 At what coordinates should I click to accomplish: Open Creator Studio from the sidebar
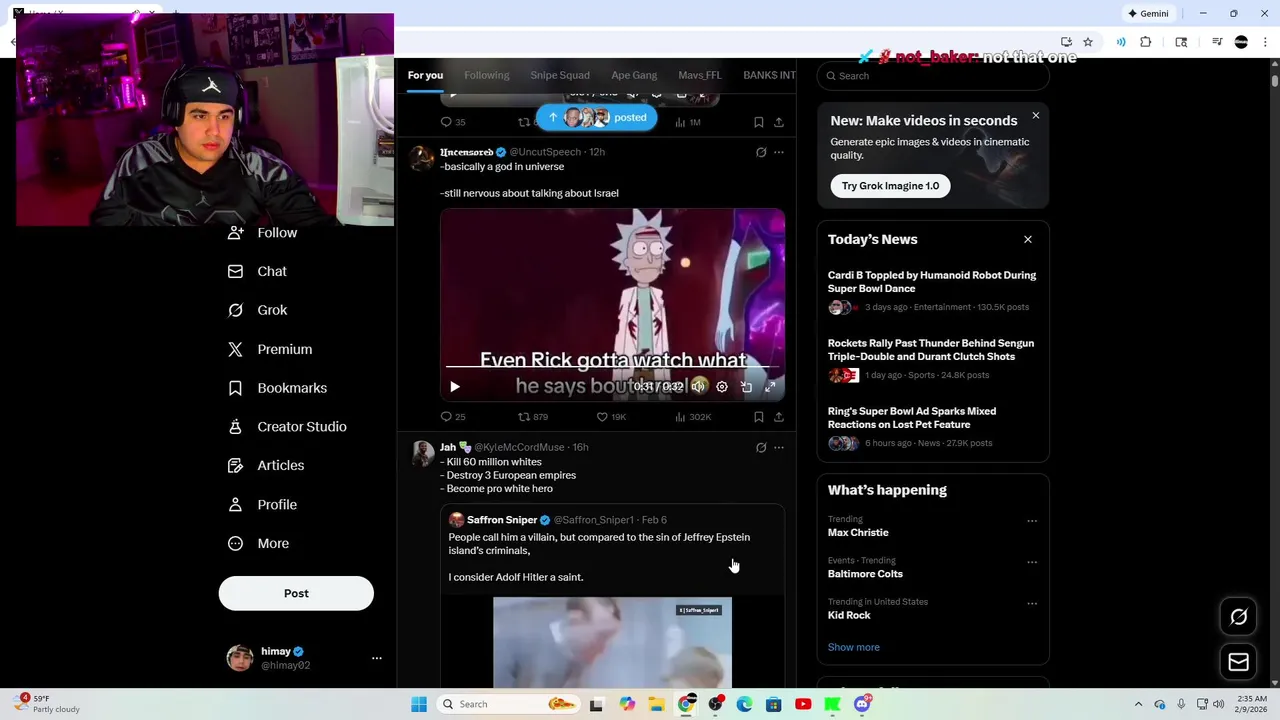[287, 427]
